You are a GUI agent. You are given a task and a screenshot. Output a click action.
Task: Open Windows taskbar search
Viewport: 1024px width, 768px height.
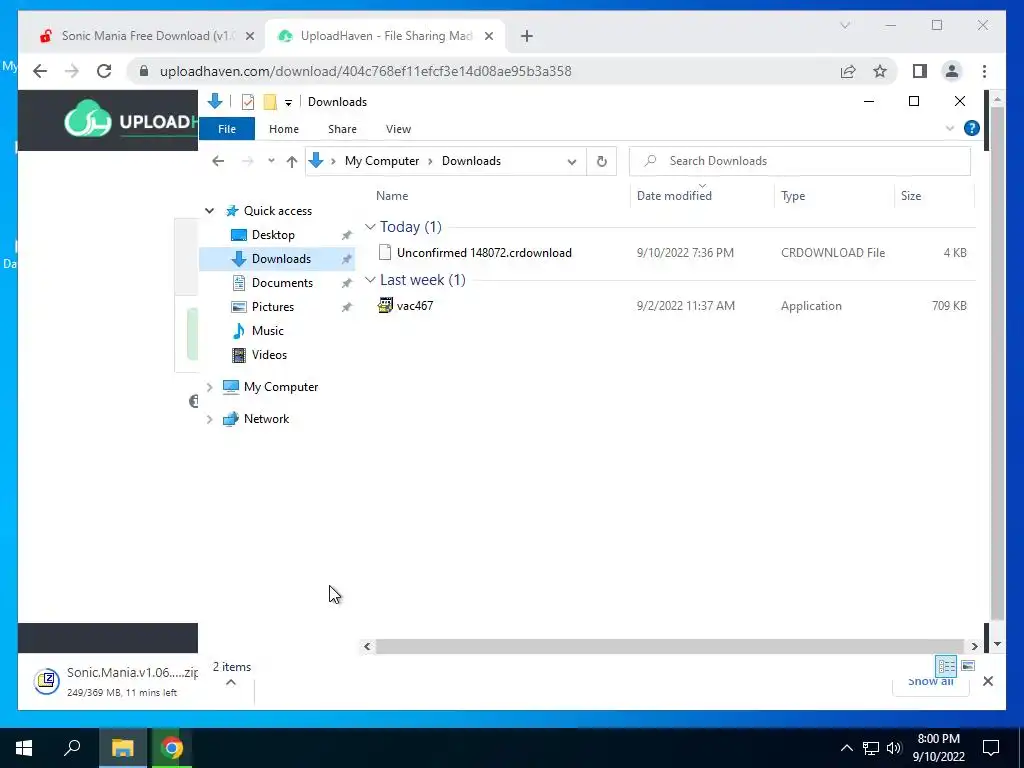[72, 748]
